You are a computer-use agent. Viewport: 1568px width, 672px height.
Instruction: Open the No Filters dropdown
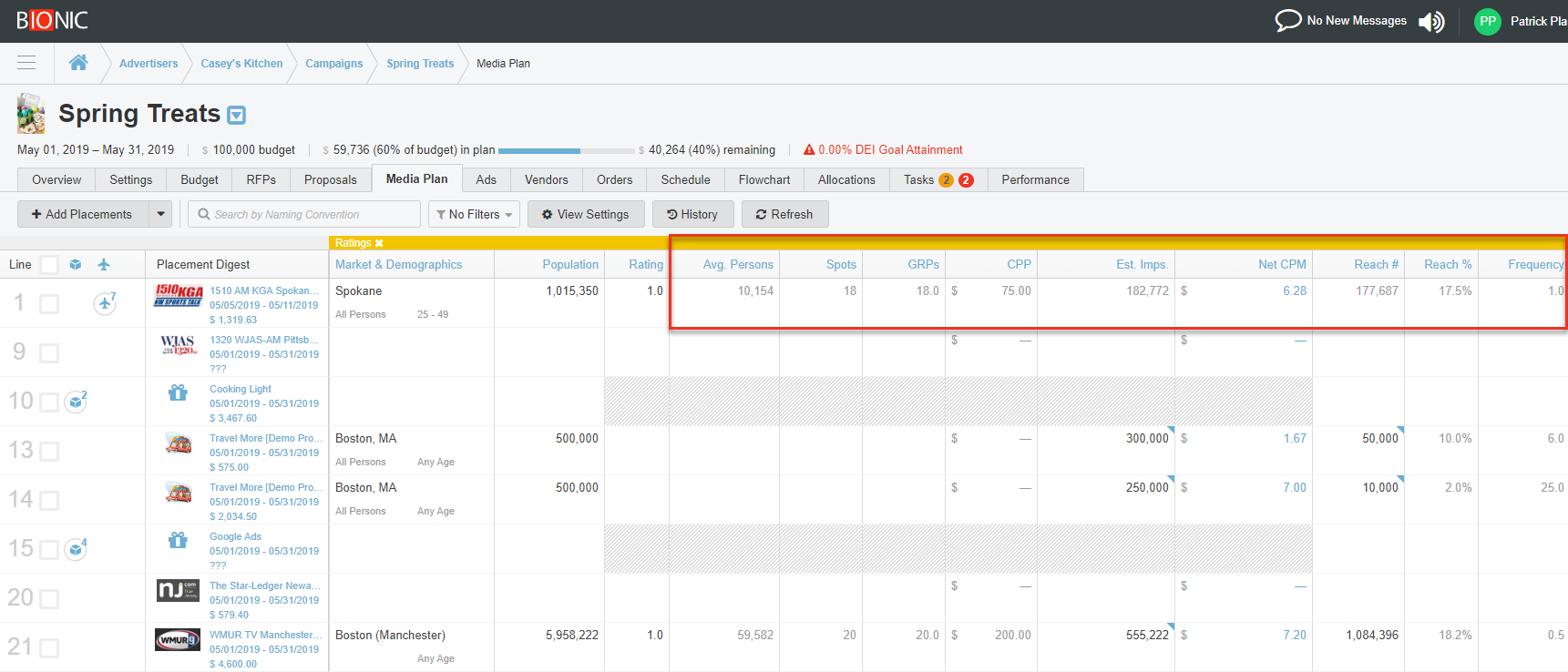(474, 214)
